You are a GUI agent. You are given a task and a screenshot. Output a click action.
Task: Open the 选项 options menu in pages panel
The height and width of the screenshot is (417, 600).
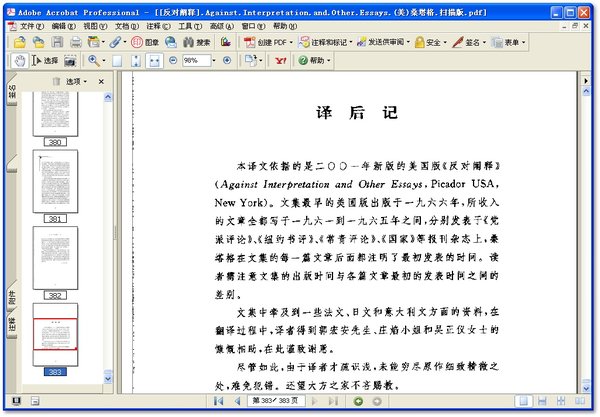(x=76, y=81)
